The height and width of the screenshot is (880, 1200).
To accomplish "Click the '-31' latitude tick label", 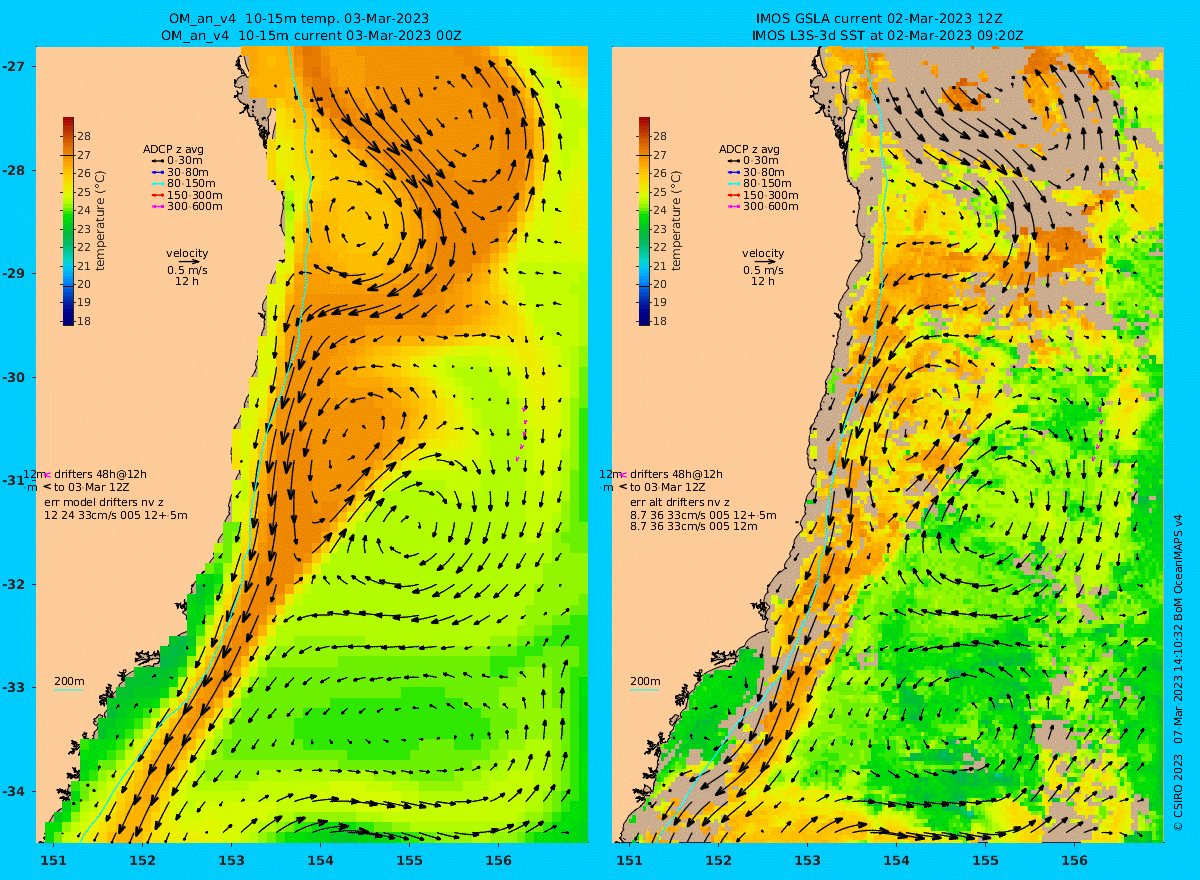I will [12, 481].
